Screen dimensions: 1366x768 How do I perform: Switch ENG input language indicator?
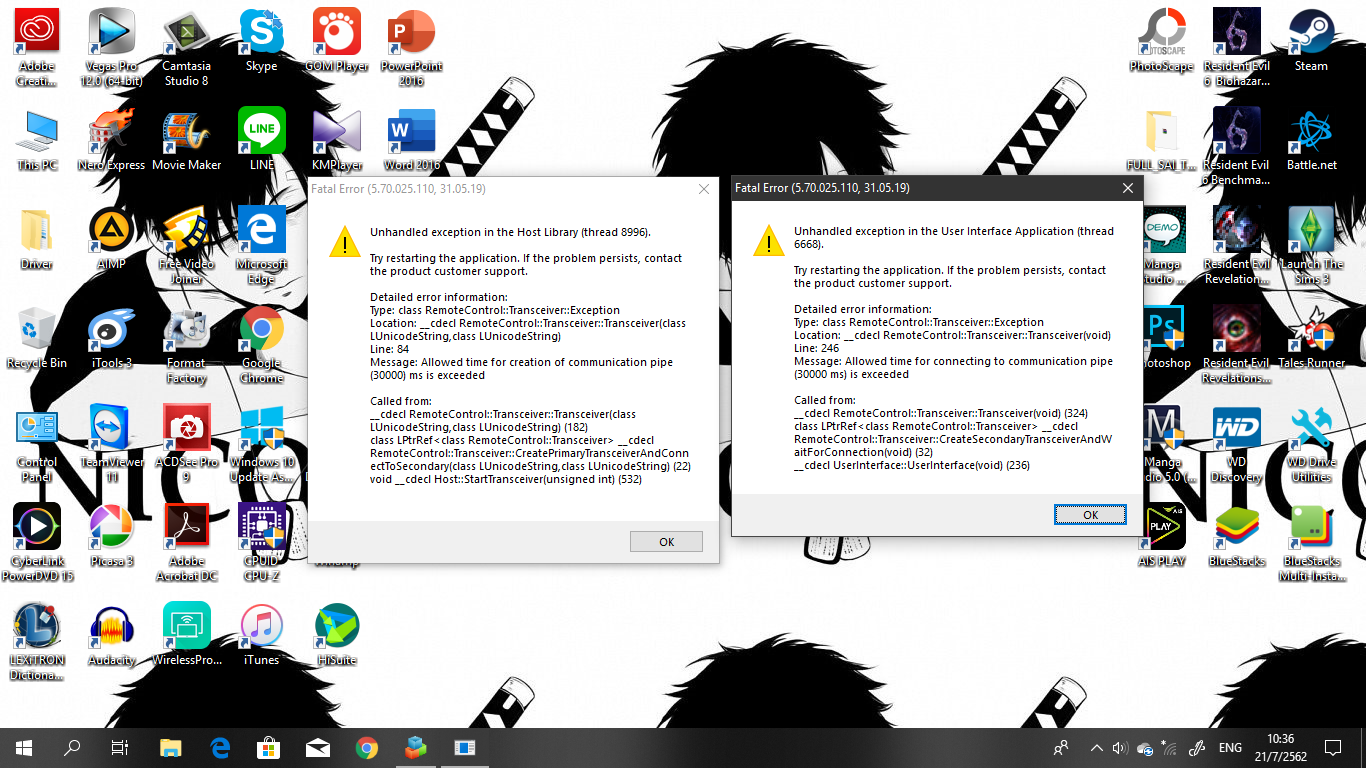coord(1230,747)
